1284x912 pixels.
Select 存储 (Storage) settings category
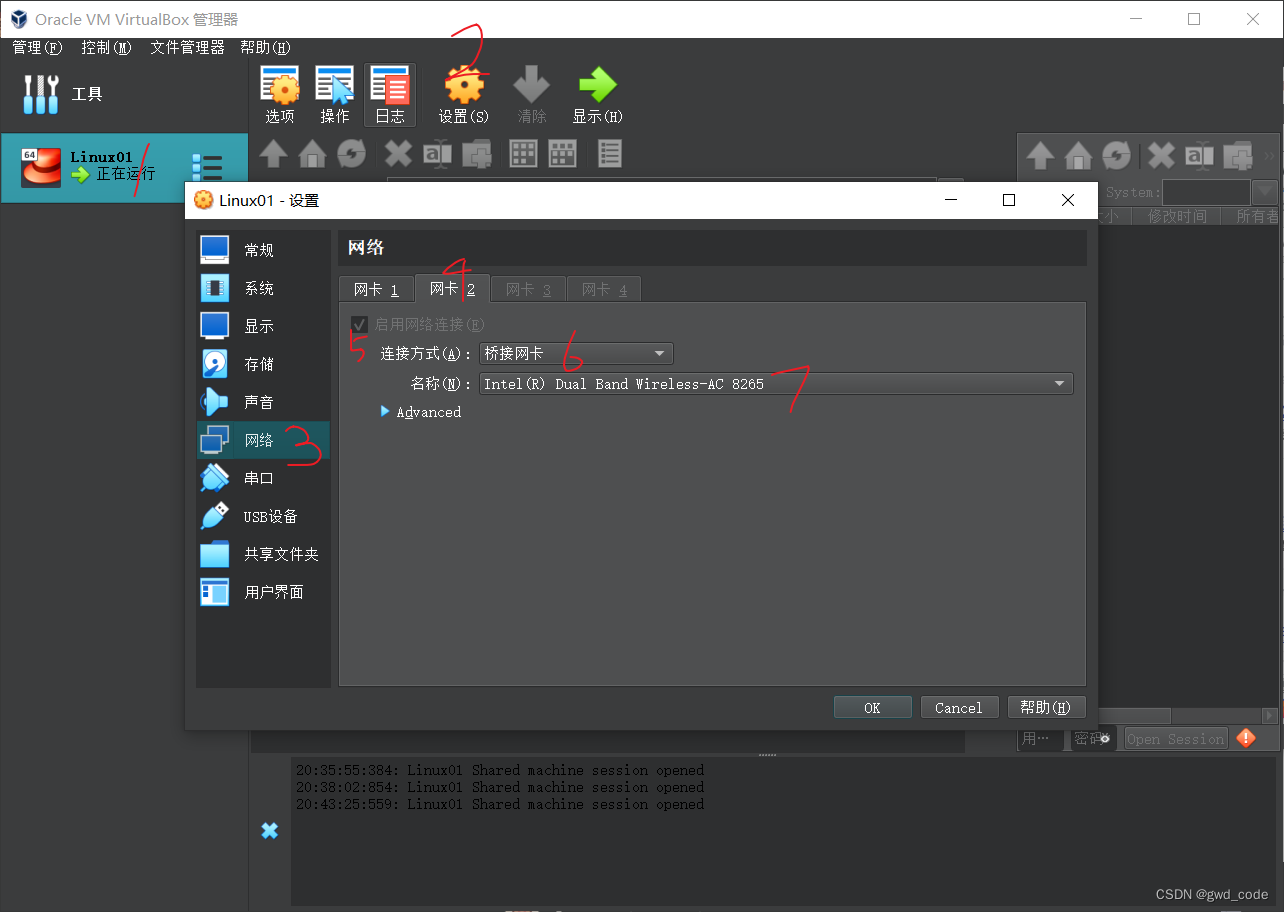click(263, 364)
